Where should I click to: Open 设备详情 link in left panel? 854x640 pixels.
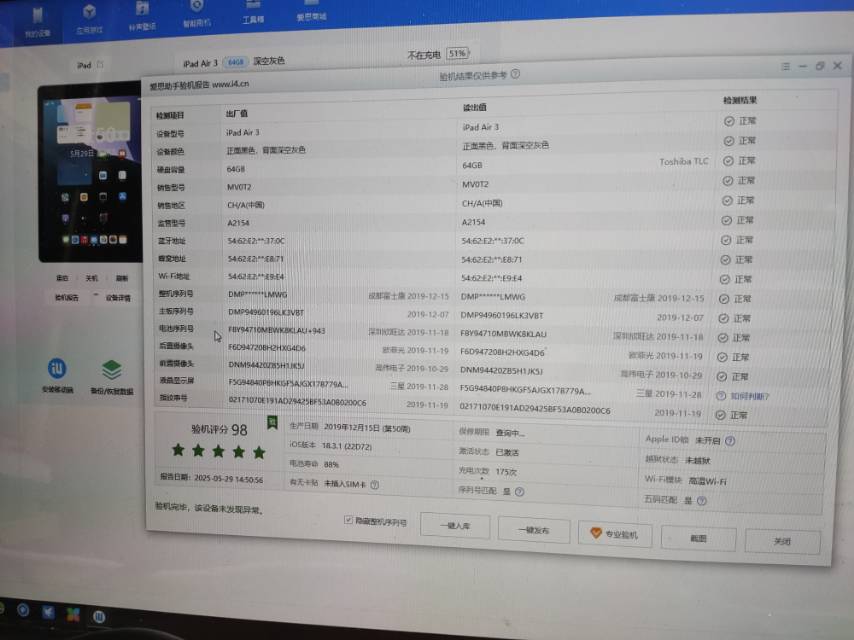pyautogui.click(x=118, y=298)
